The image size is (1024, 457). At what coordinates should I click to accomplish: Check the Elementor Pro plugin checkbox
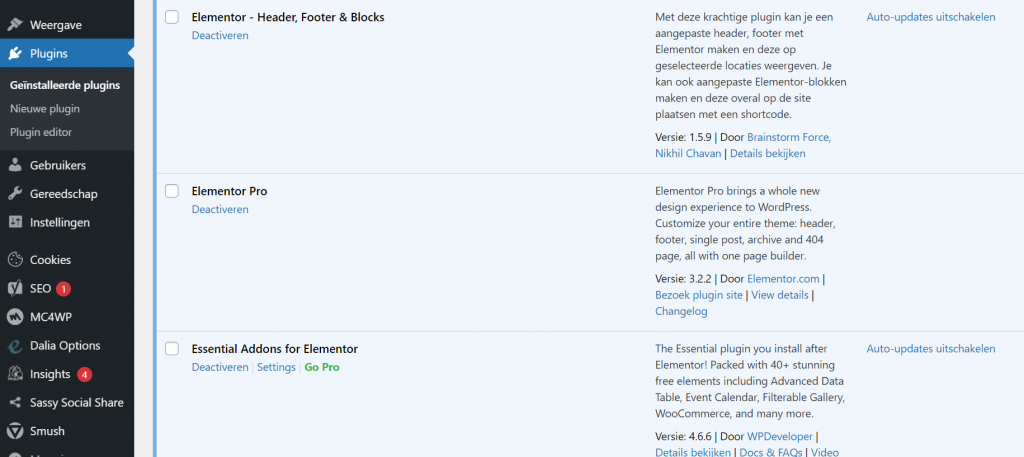pyautogui.click(x=172, y=191)
